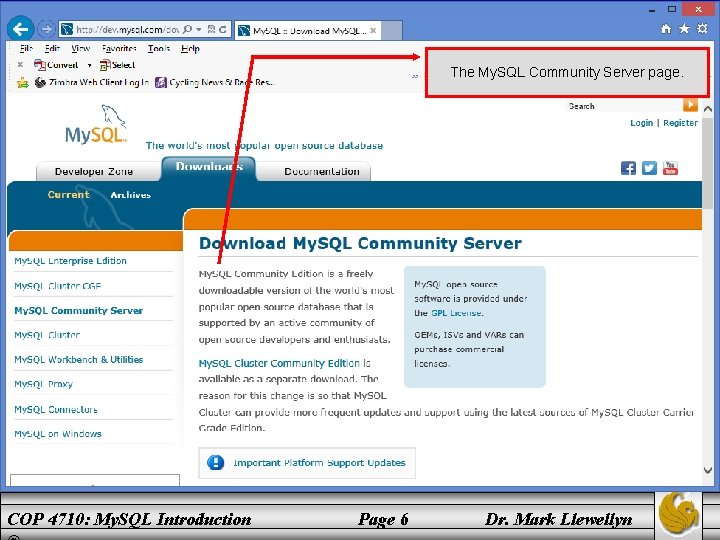
Task: Expand the favorites bar overflow chevron
Action: click(415, 76)
